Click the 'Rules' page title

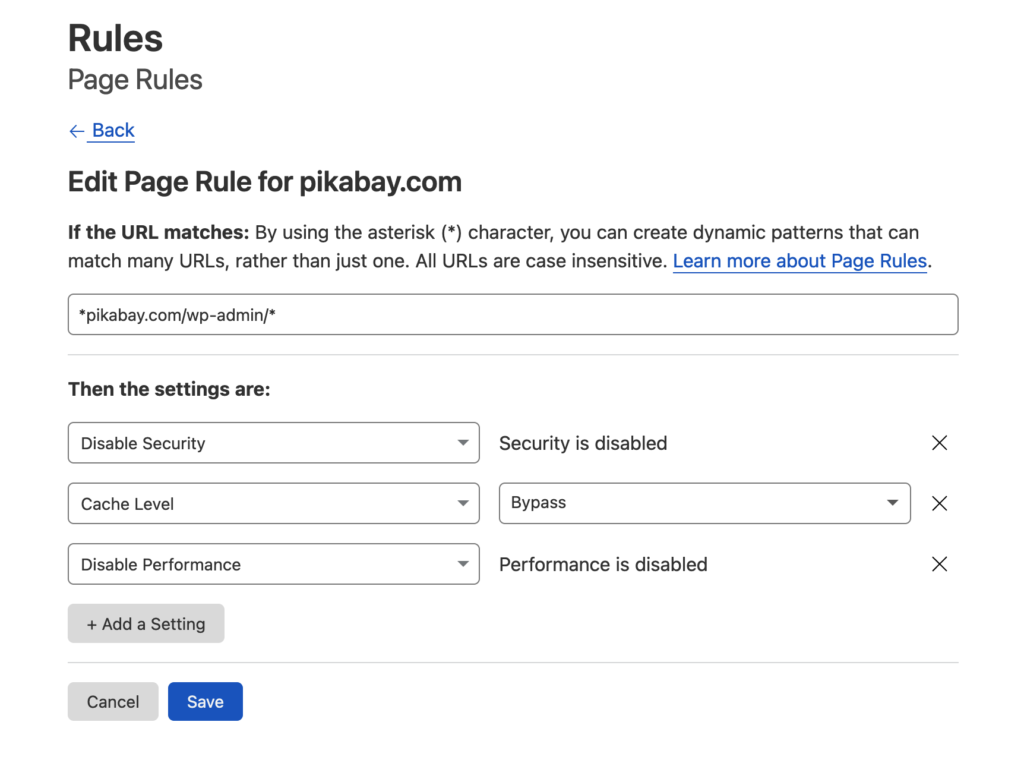[116, 38]
